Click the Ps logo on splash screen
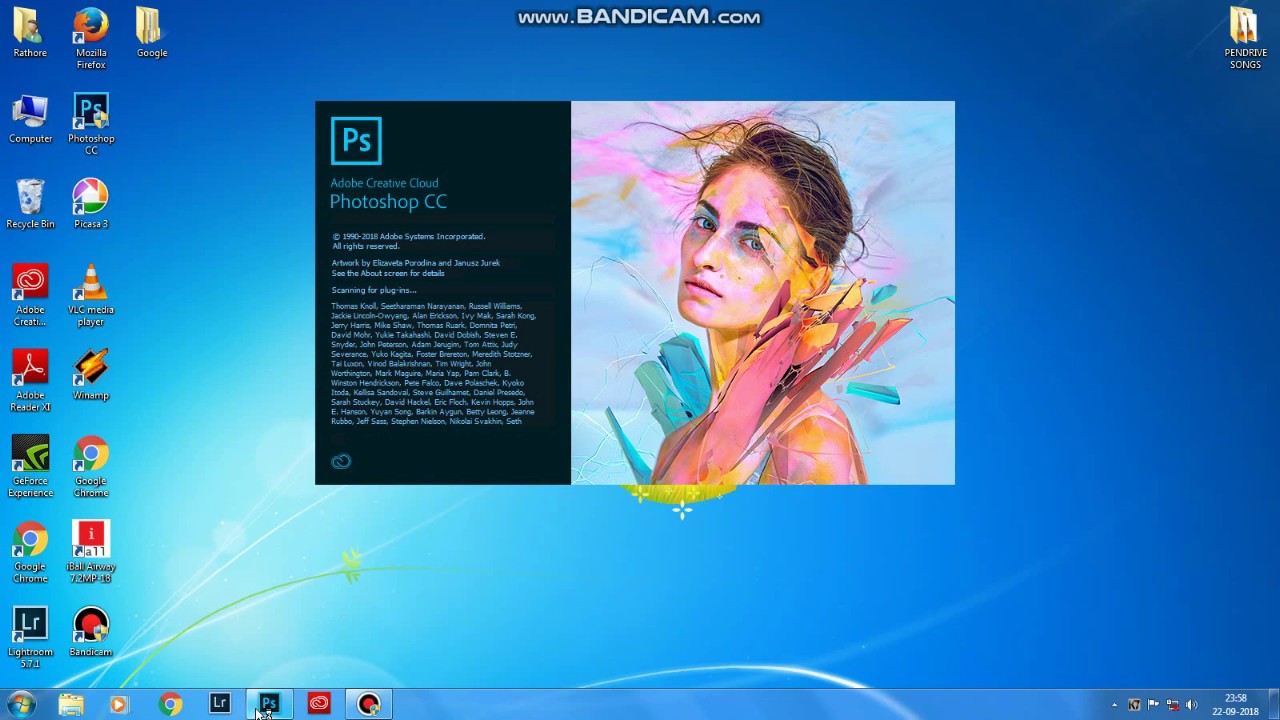 [356, 140]
